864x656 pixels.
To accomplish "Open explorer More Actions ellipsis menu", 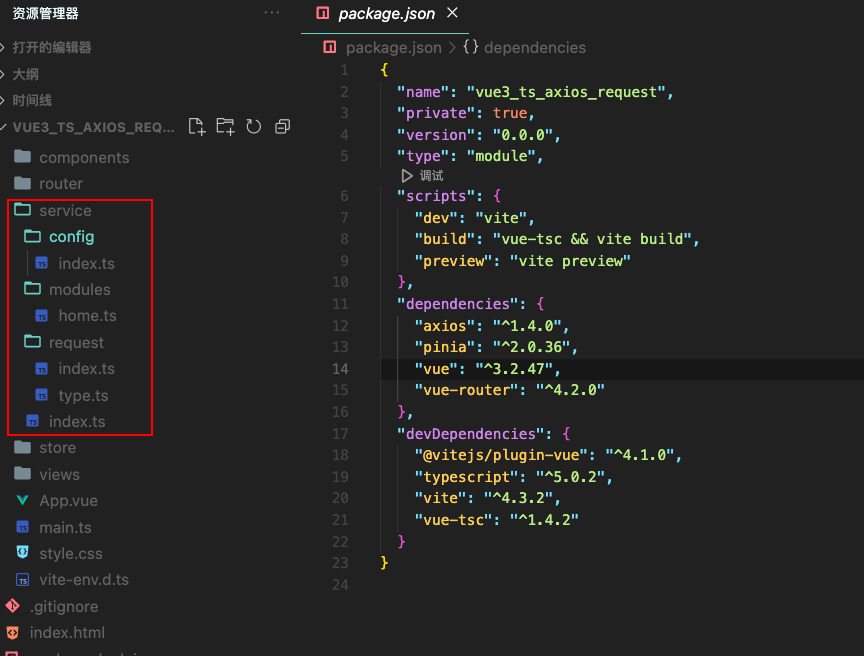I will coord(272,13).
